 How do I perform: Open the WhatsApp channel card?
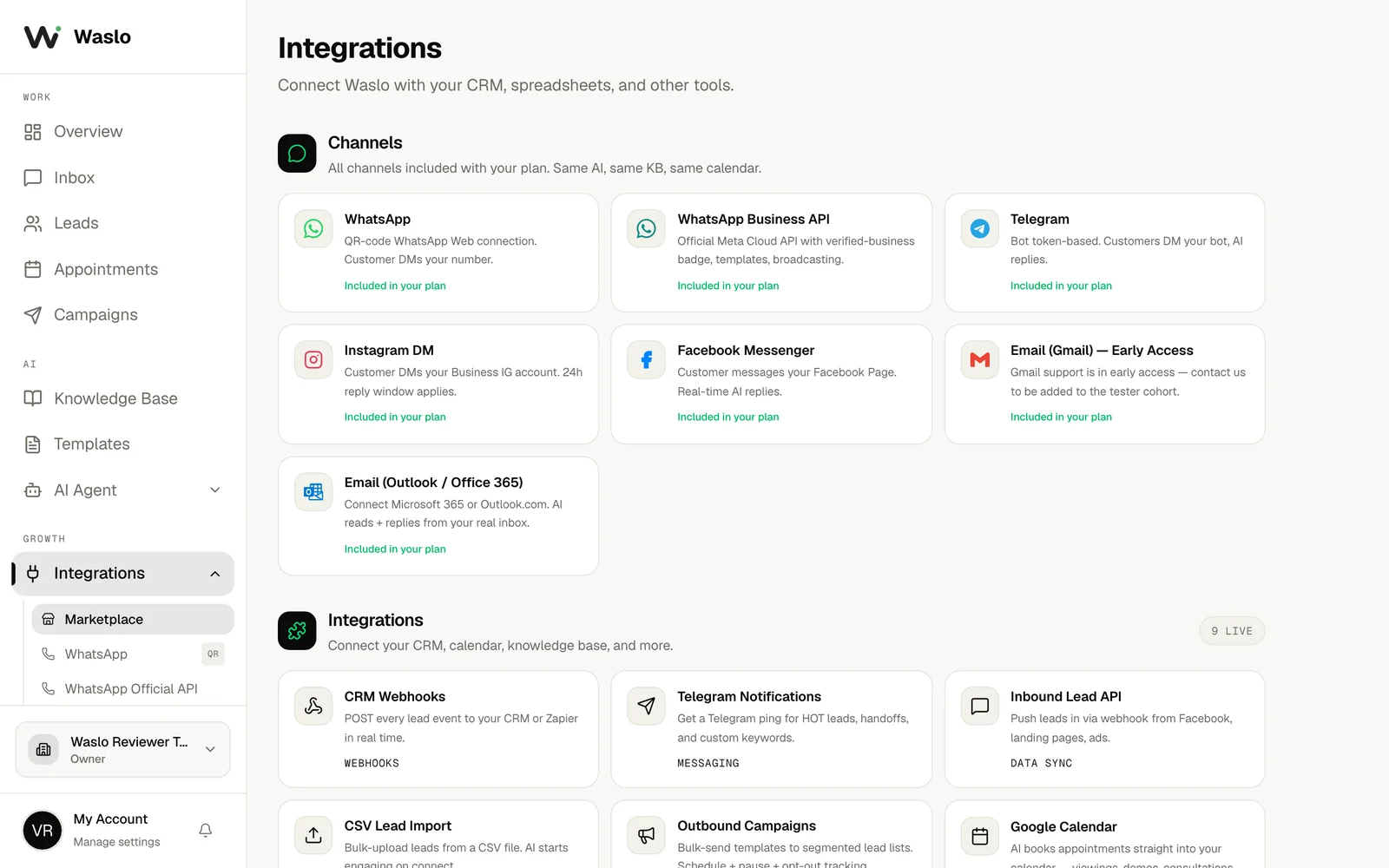click(x=438, y=253)
